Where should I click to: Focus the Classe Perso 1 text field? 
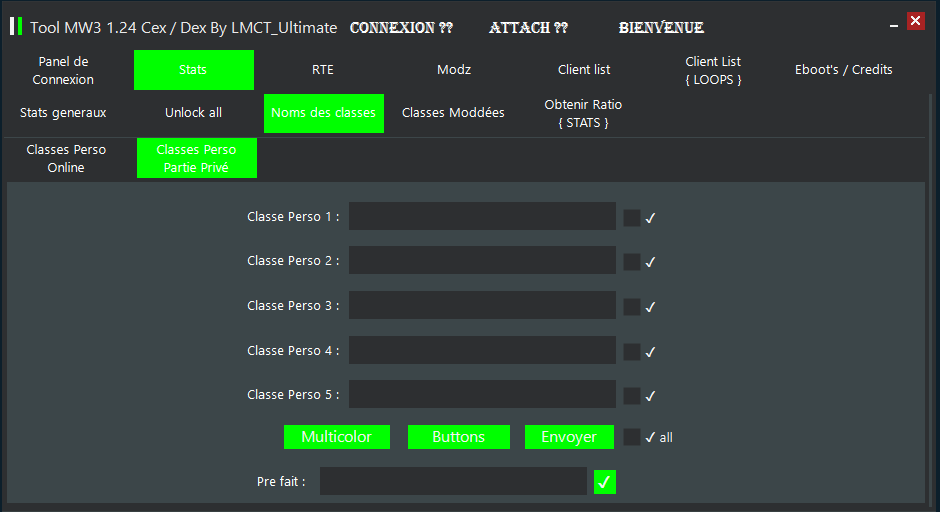pyautogui.click(x=482, y=216)
